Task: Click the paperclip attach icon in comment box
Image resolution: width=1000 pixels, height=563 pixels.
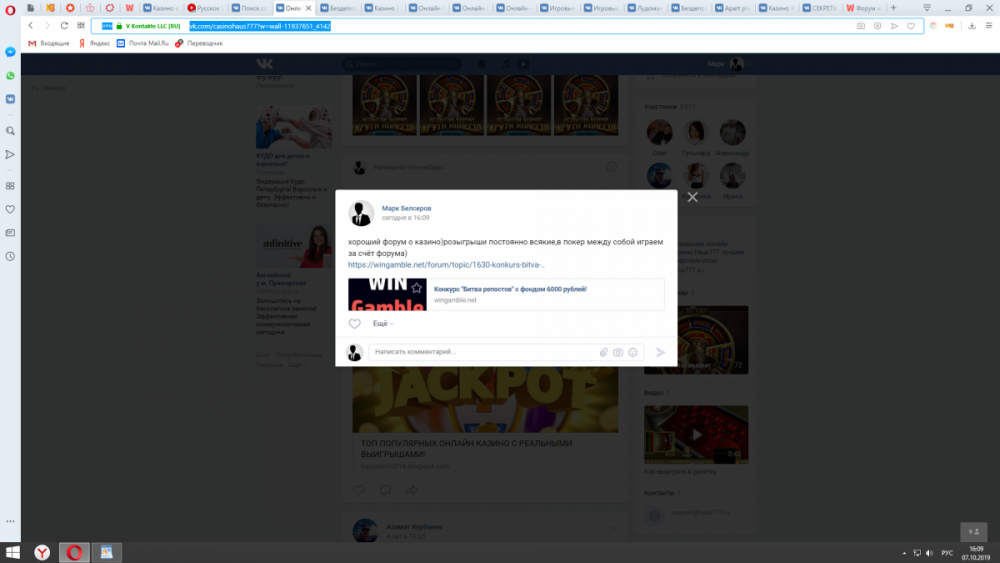Action: point(604,352)
